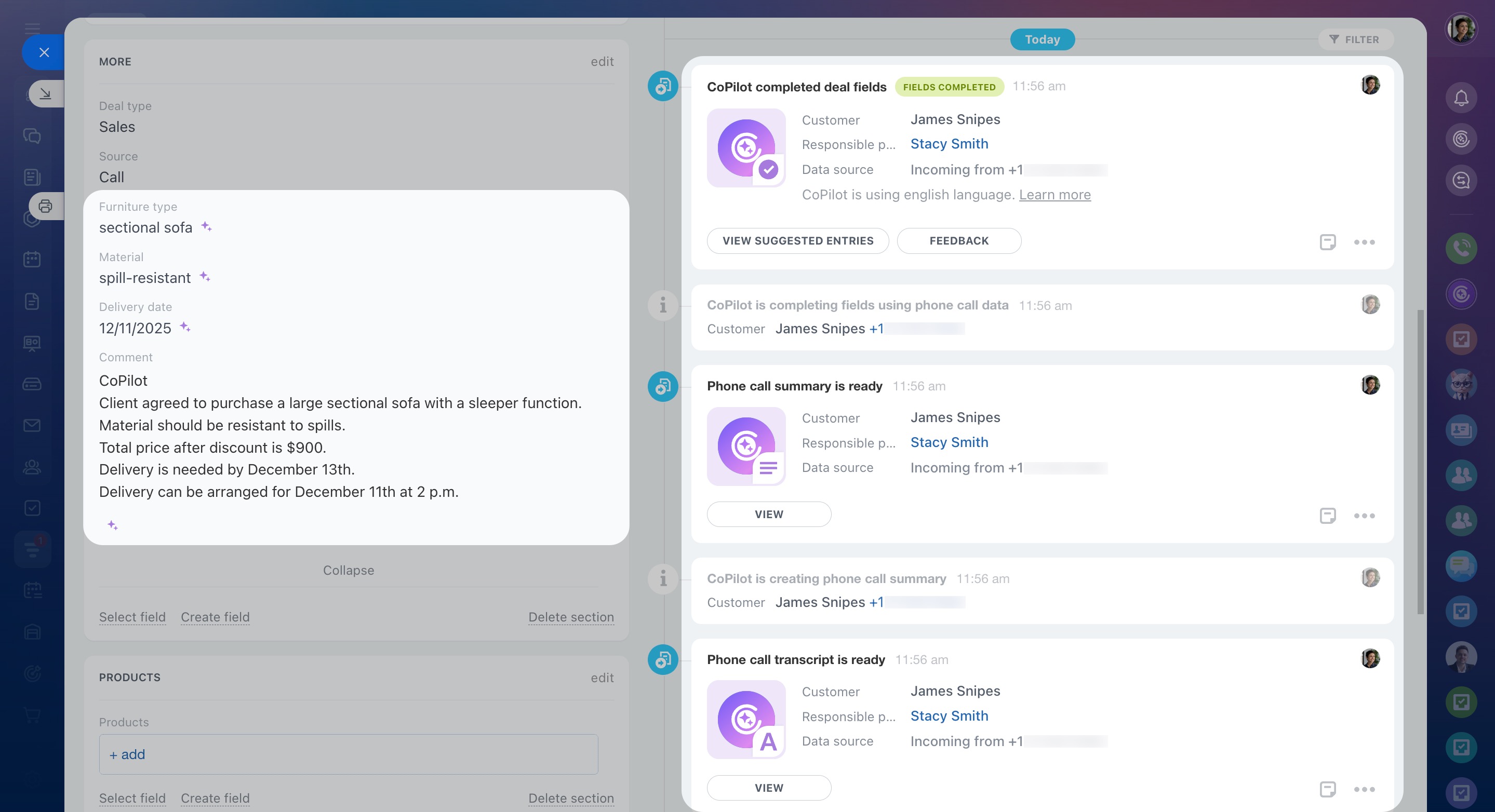Open the Learn more link
Viewport: 1495px width, 812px height.
point(1054,195)
